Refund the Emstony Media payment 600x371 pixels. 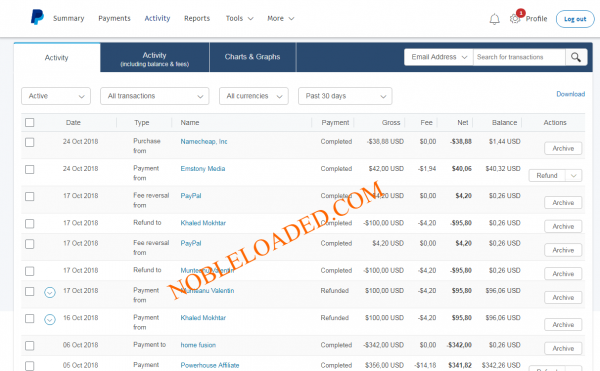pos(547,176)
